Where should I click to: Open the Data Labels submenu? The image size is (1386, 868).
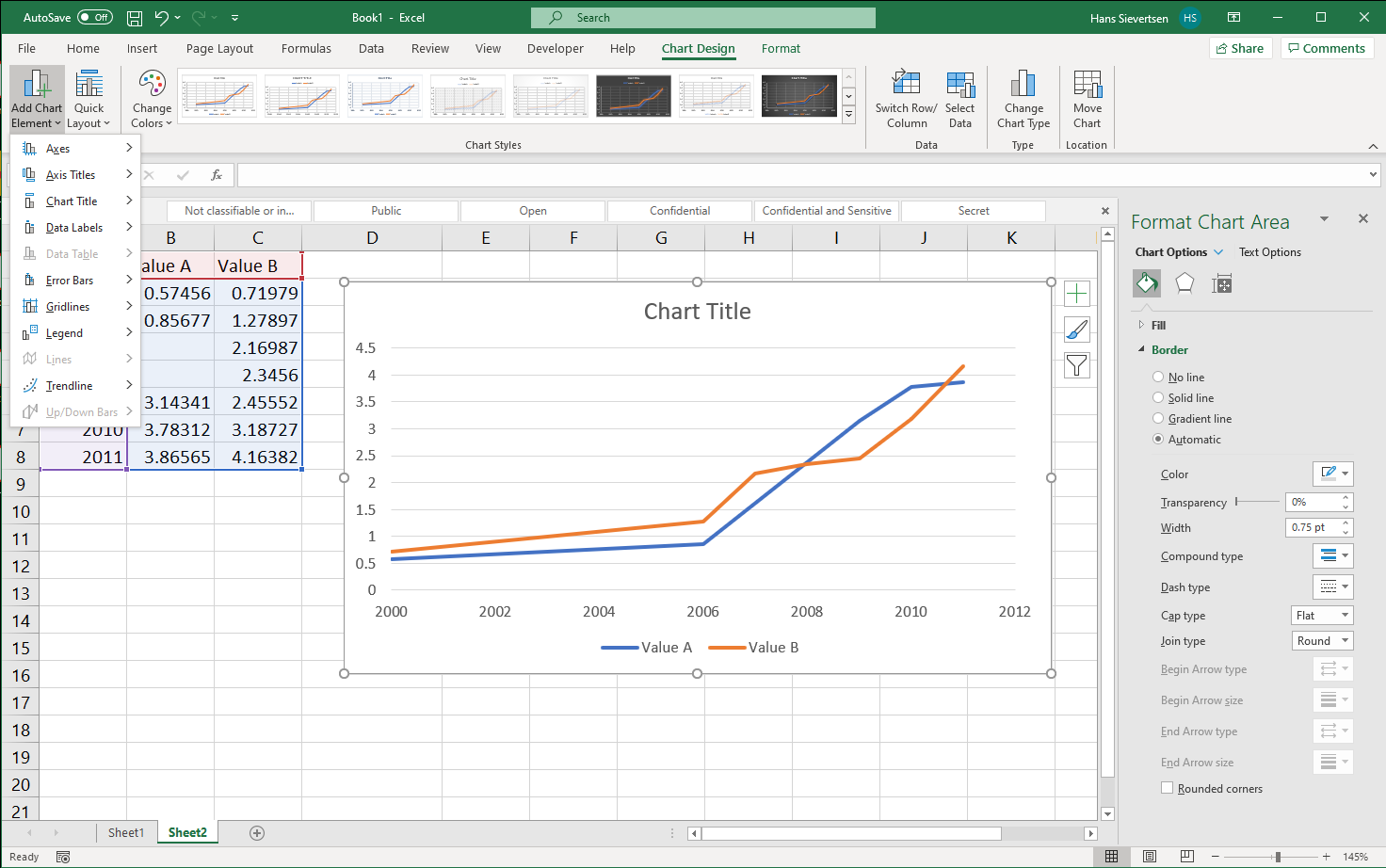75,227
